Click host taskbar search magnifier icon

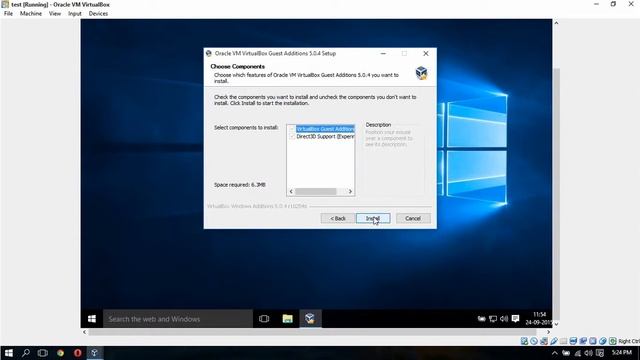(26, 353)
